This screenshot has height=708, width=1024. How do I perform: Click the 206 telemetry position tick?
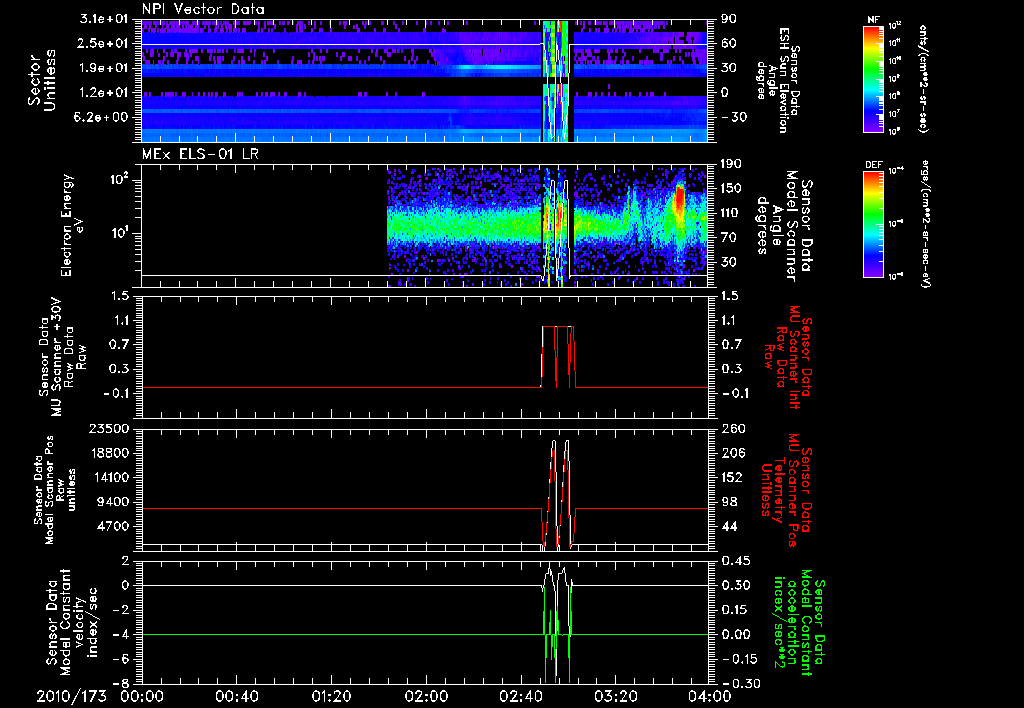pyautogui.click(x=731, y=453)
